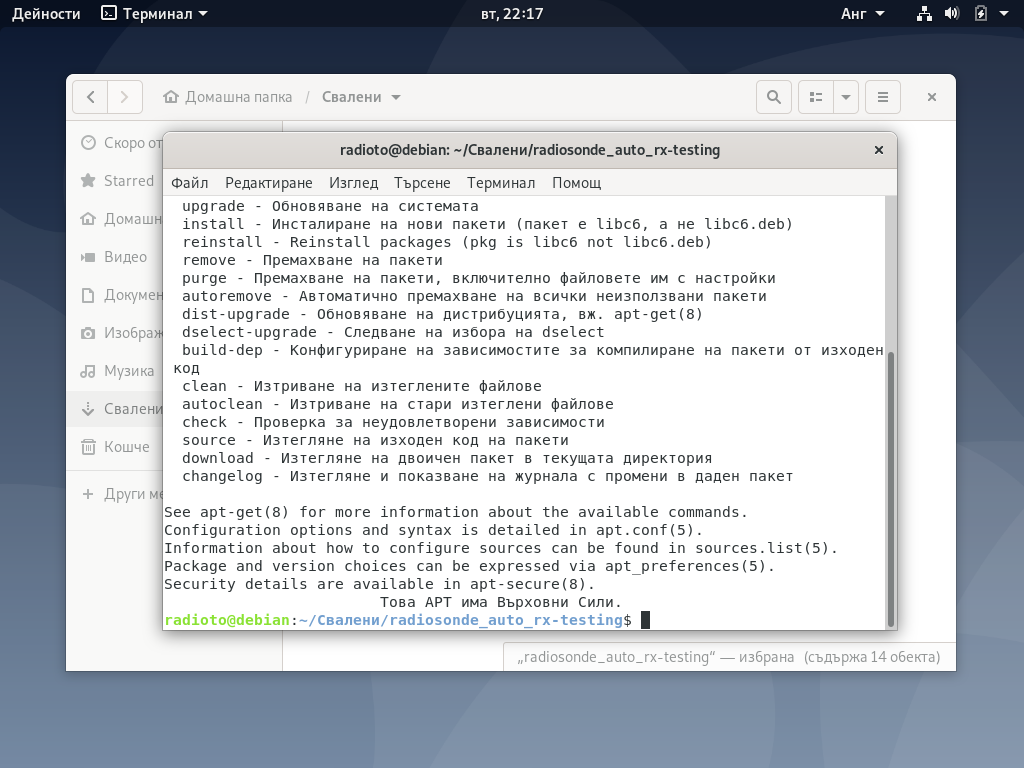Open the Анг keyboard layout menu

coord(862,14)
